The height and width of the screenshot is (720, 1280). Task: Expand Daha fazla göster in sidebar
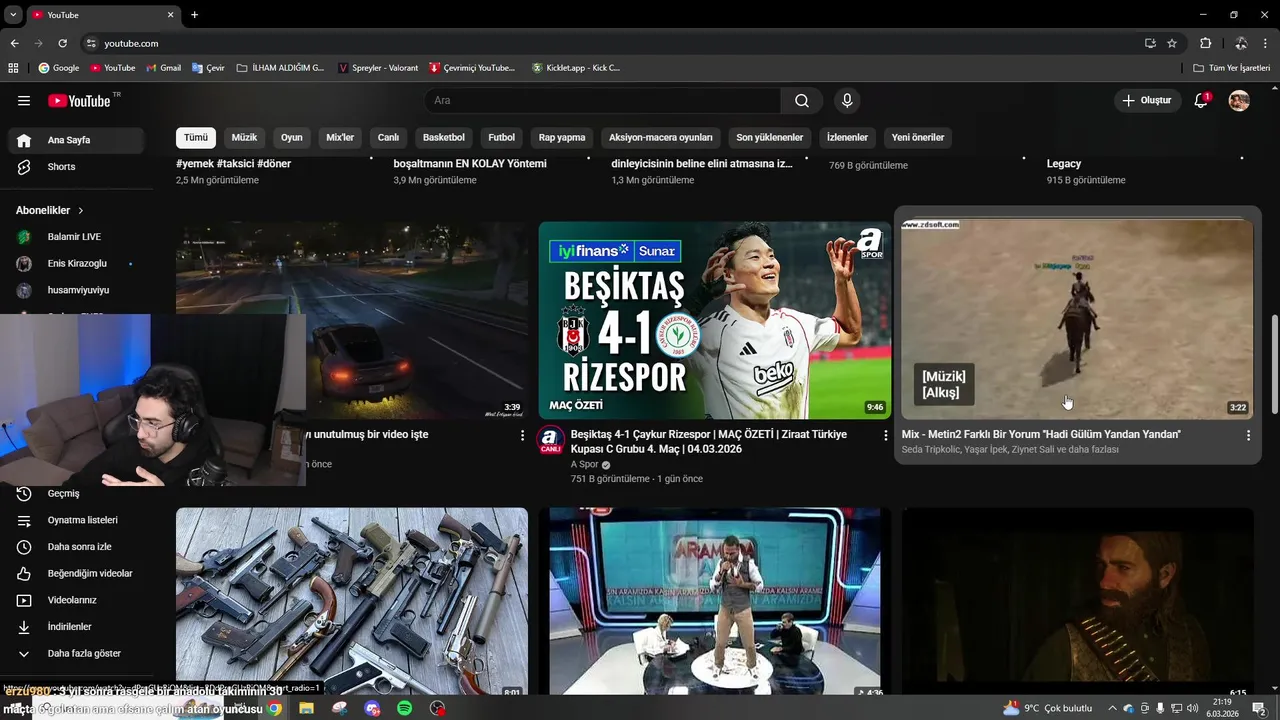click(x=75, y=653)
